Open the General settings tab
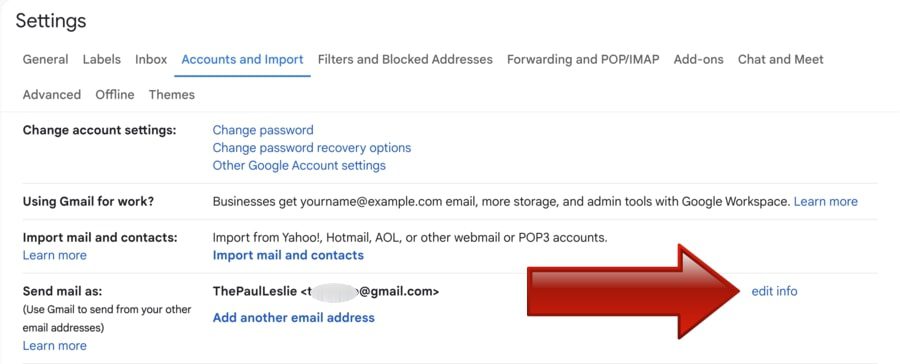Image resolution: width=900 pixels, height=364 pixels. [45, 60]
